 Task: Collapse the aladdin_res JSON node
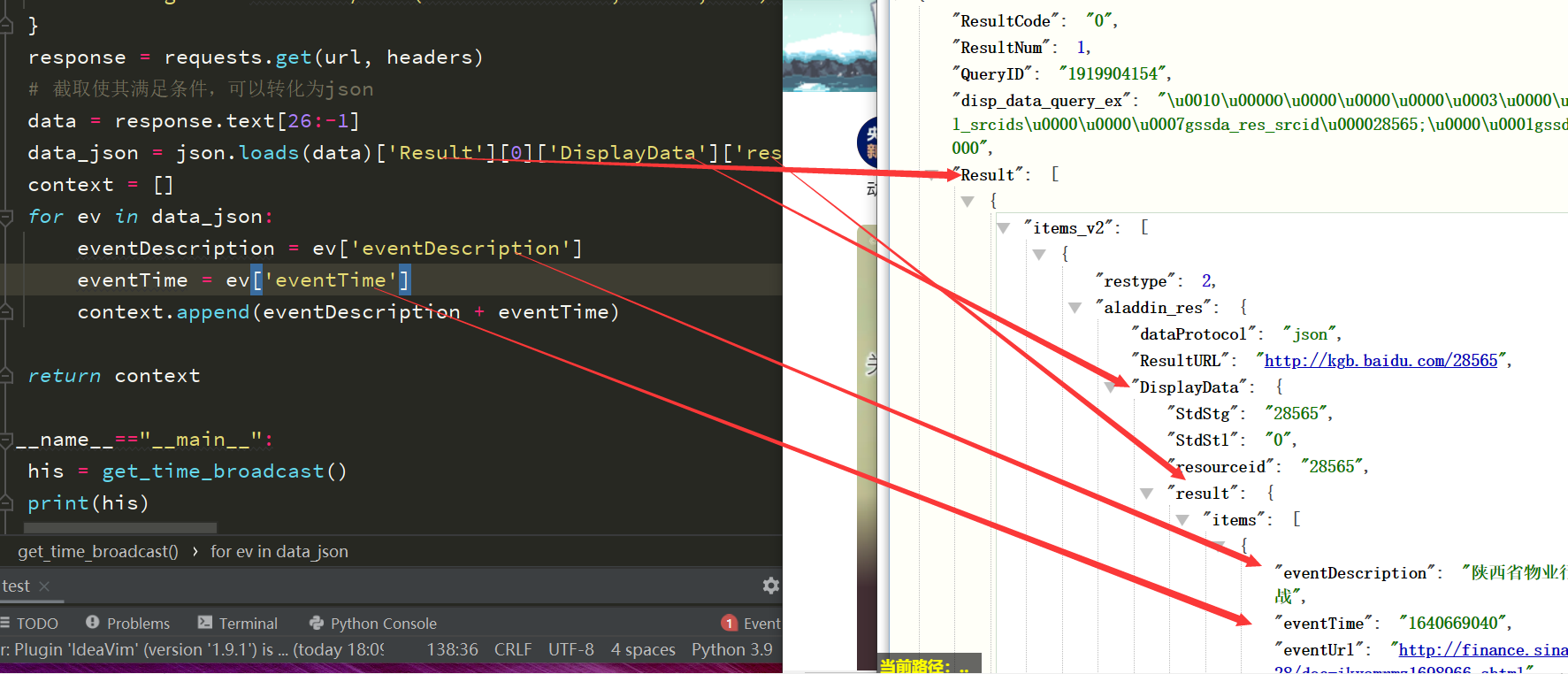[x=1075, y=308]
